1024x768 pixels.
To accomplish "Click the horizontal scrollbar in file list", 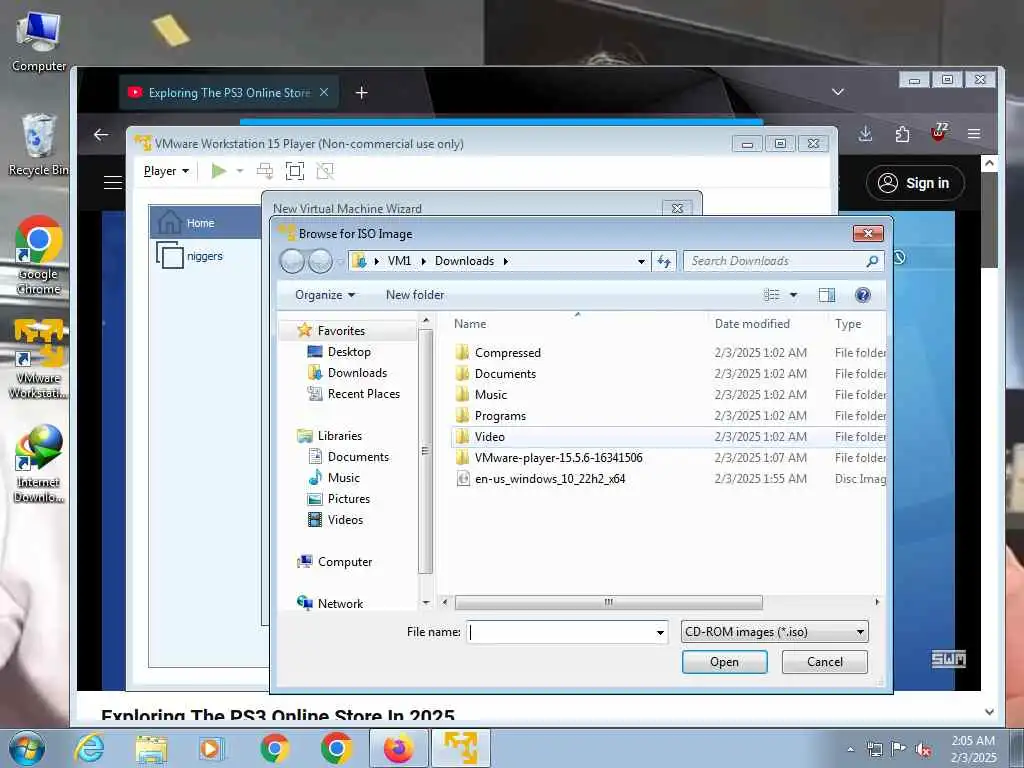I will click(609, 602).
